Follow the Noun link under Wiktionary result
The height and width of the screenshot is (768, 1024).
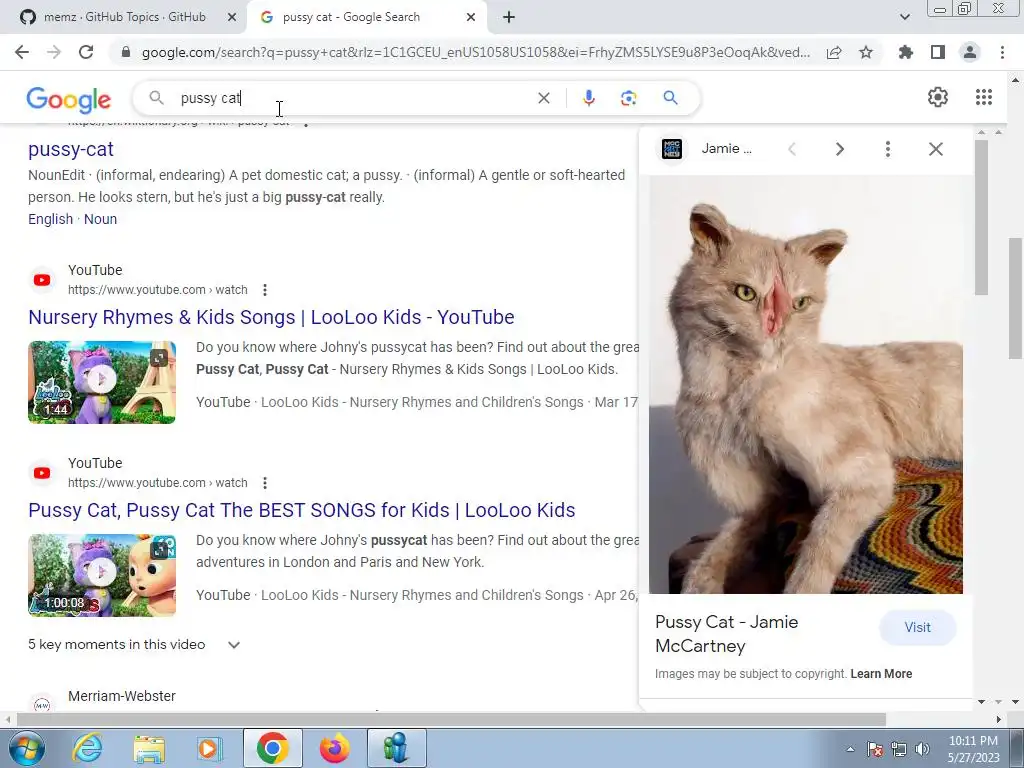pyautogui.click(x=101, y=219)
